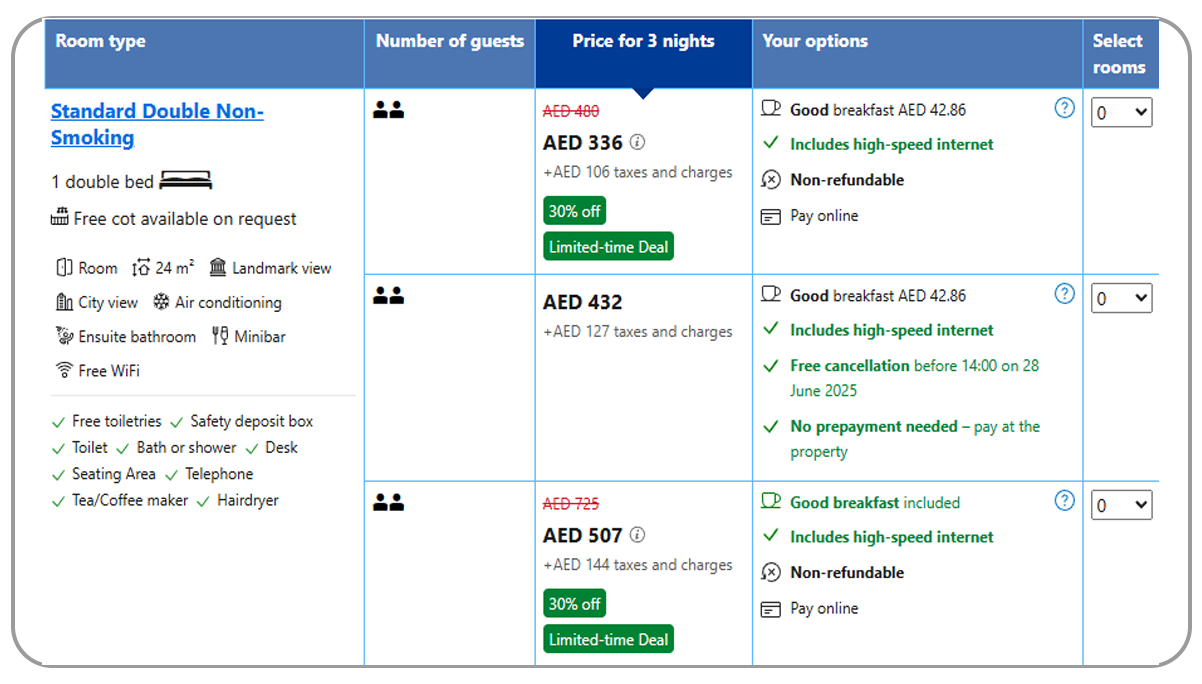Viewport: 1202px width, 684px height.
Task: Click the Landmark view icon
Action: pyautogui.click(x=218, y=268)
